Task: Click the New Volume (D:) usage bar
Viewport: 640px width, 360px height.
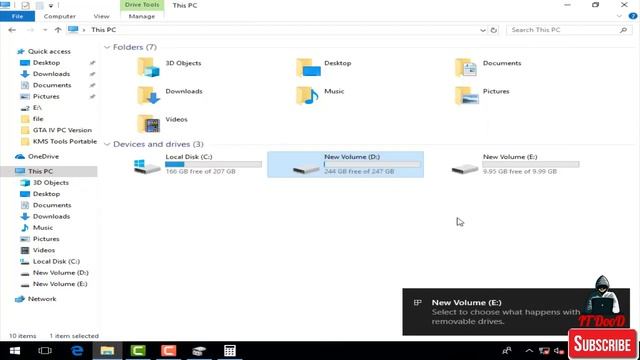Action: click(x=372, y=164)
